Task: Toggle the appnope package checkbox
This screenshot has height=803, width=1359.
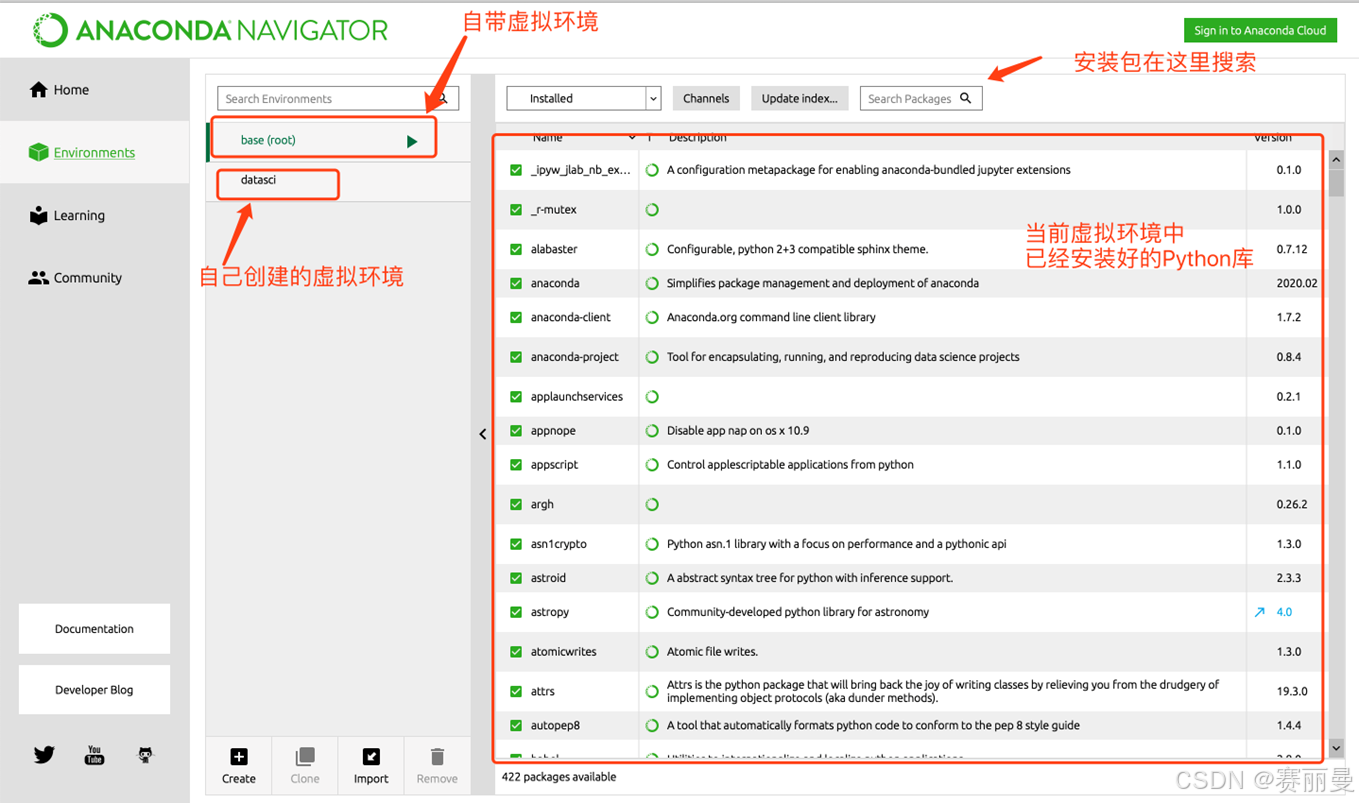Action: (x=516, y=431)
